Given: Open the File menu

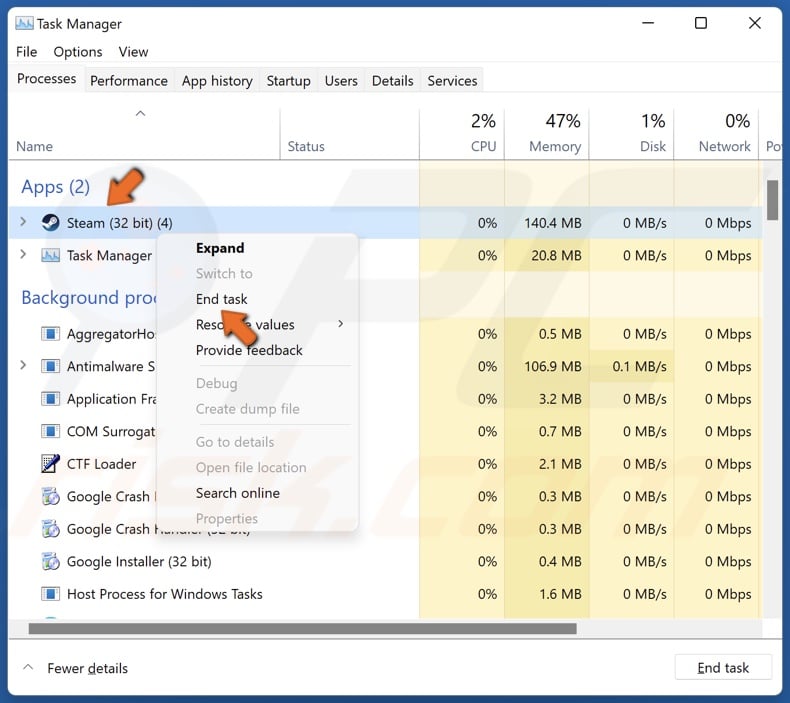Looking at the screenshot, I should point(26,52).
